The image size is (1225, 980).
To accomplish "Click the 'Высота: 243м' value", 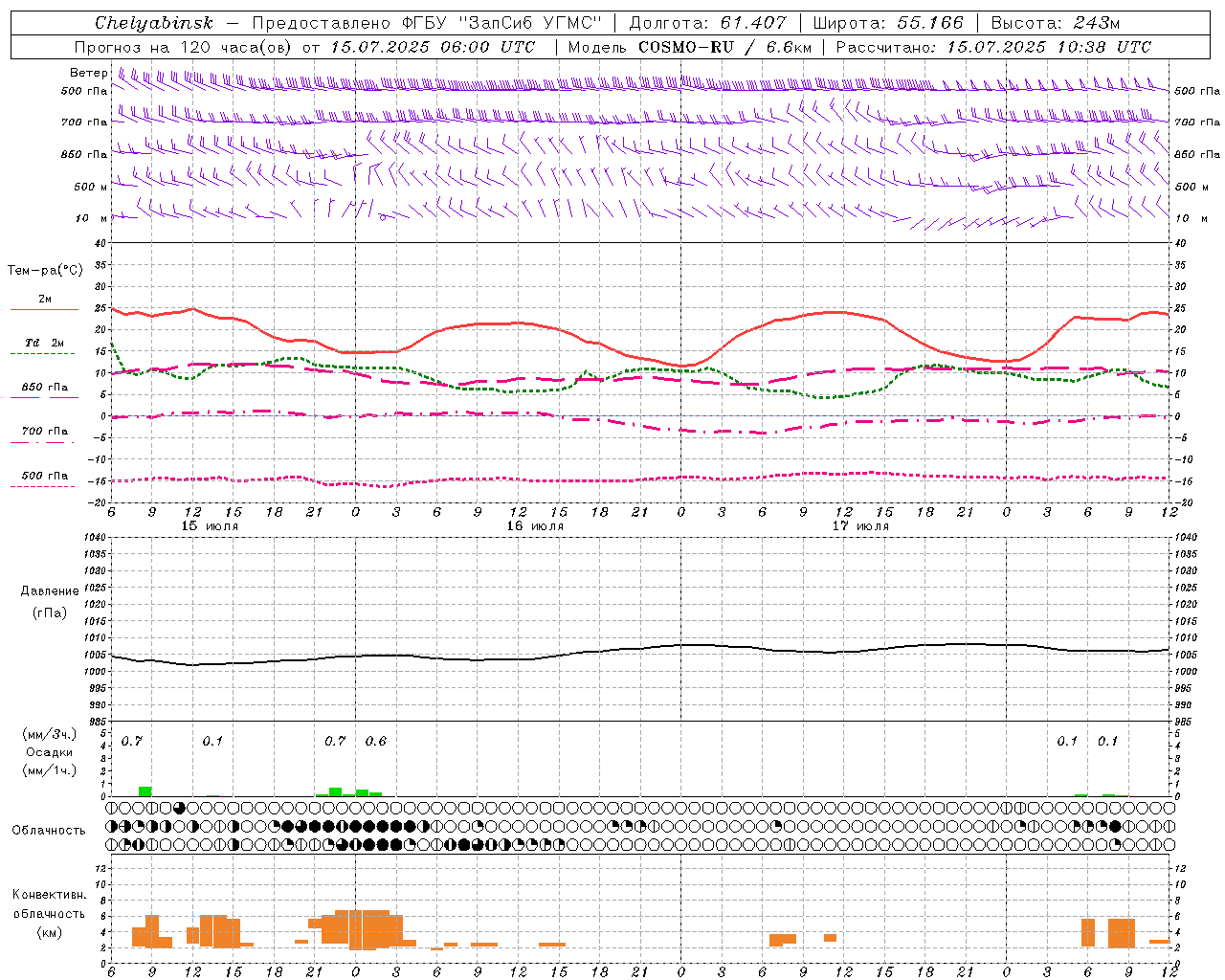I will (x=1056, y=23).
